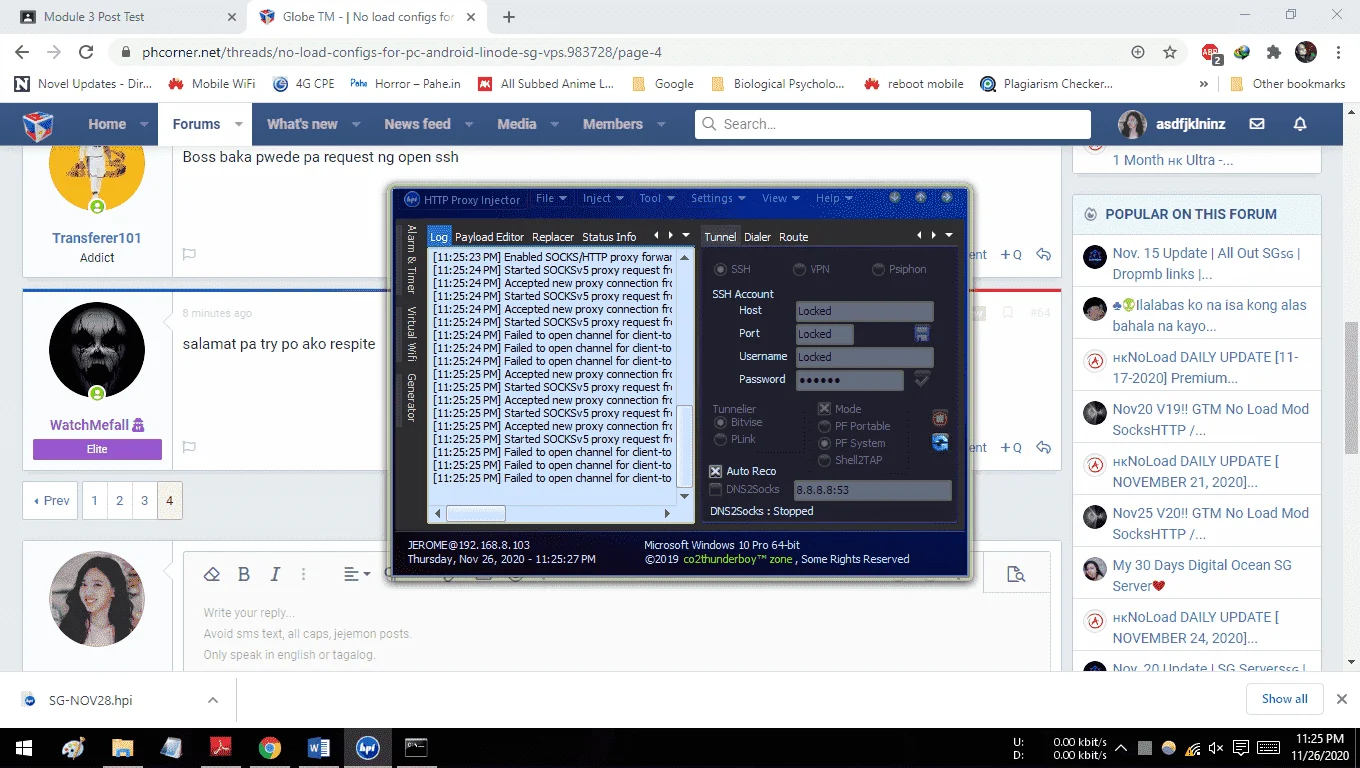The width and height of the screenshot is (1360, 768).
Task: Click the Prev page button
Action: point(51,501)
